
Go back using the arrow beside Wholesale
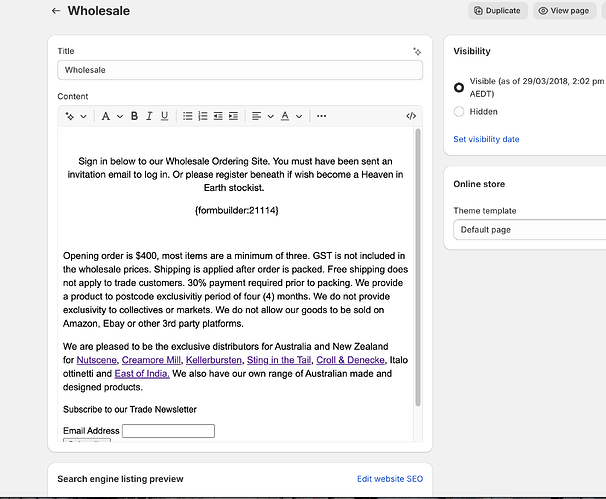point(56,11)
